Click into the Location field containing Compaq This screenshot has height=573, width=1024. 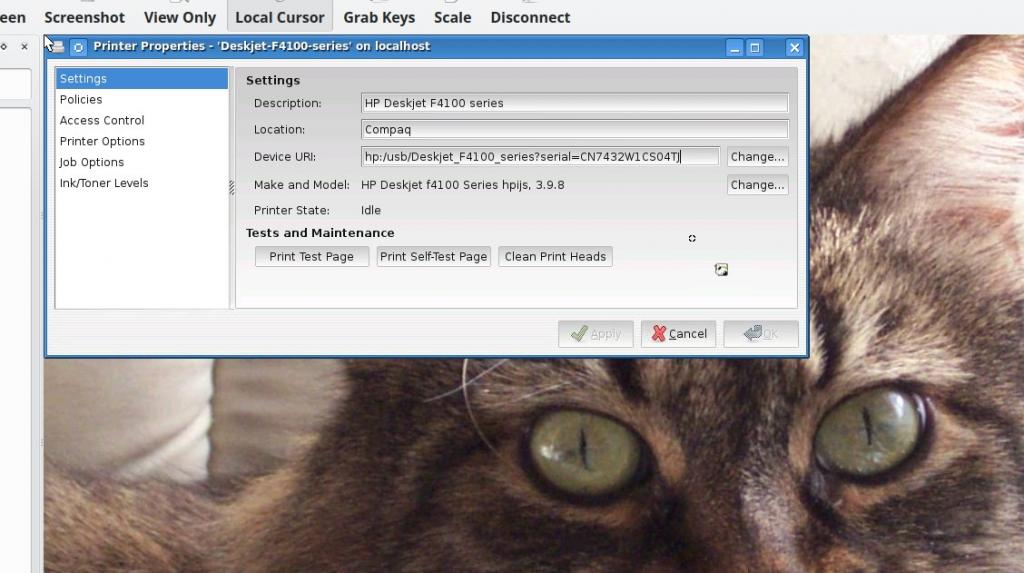[x=575, y=129]
